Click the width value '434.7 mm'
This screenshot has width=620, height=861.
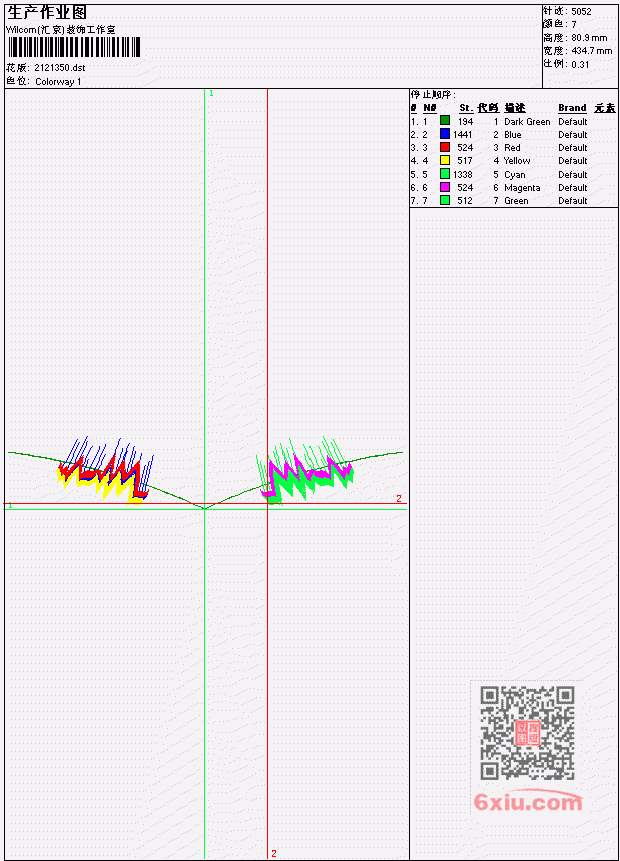point(591,51)
